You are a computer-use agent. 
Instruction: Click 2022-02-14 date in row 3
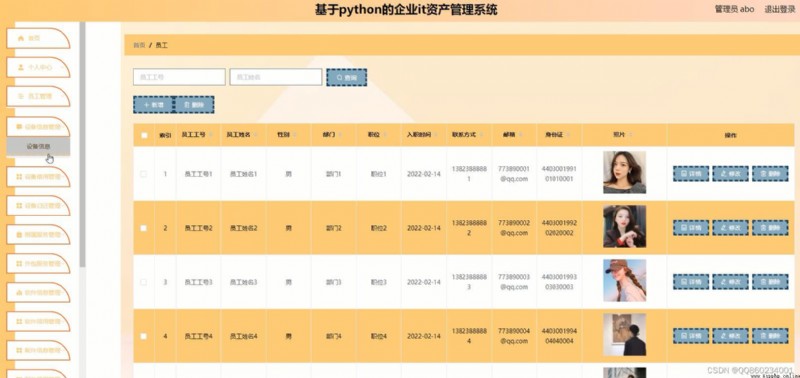click(423, 282)
